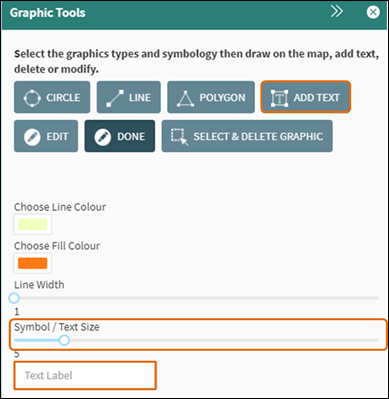Open the orange Fill Colour swatch

[x=33, y=263]
